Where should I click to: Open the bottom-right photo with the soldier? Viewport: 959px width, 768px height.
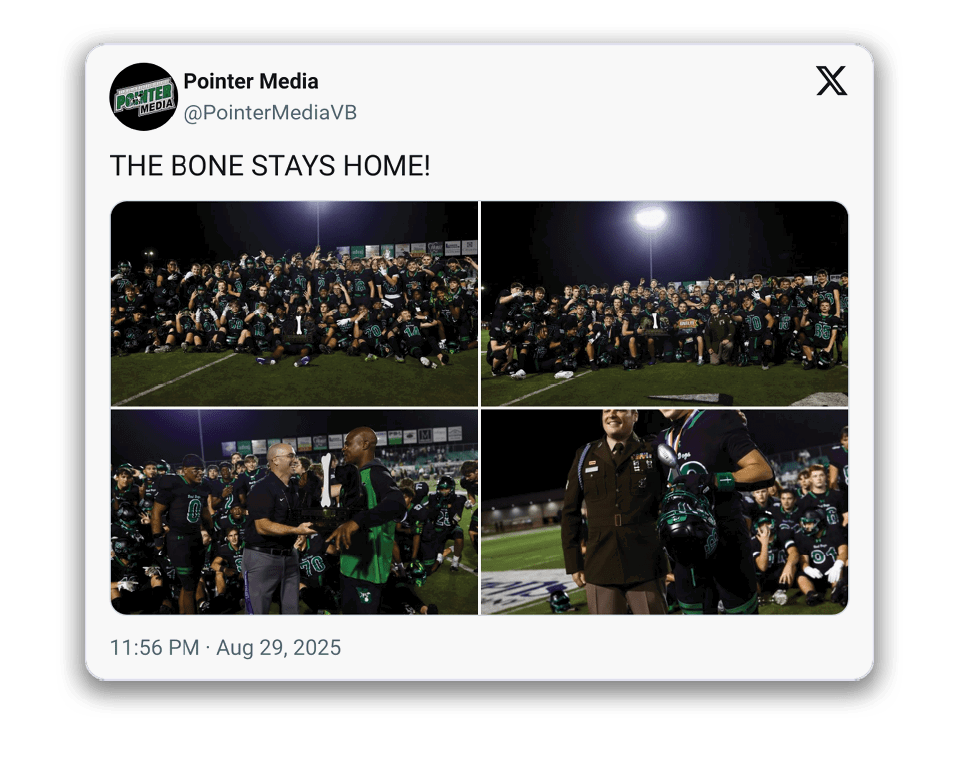[664, 512]
